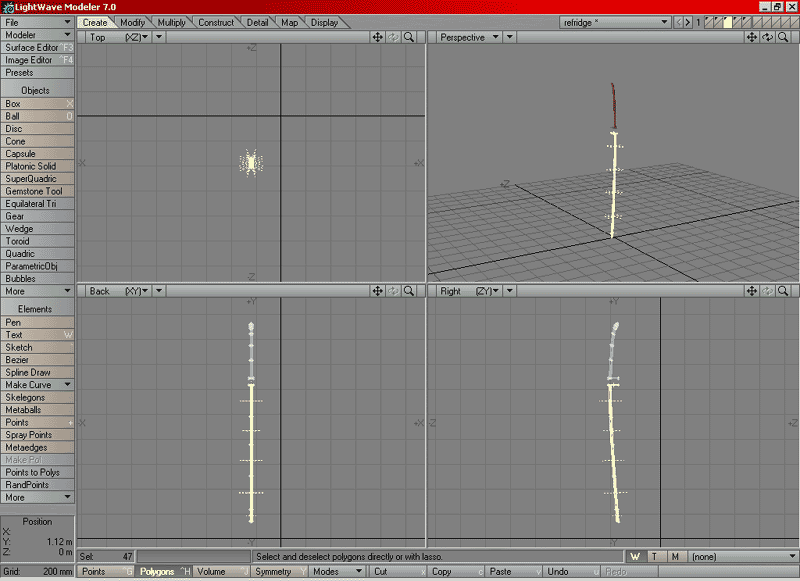This screenshot has width=800, height=581.
Task: Open the Back (XY) view type dropdown
Action: 119,291
